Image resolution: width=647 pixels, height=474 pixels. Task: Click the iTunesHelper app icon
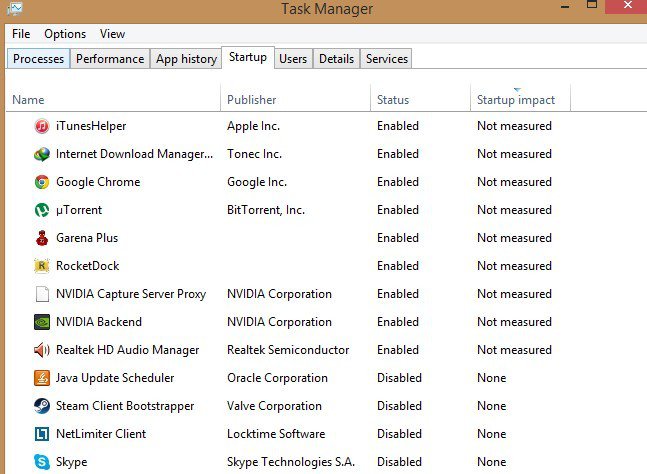(x=42, y=126)
